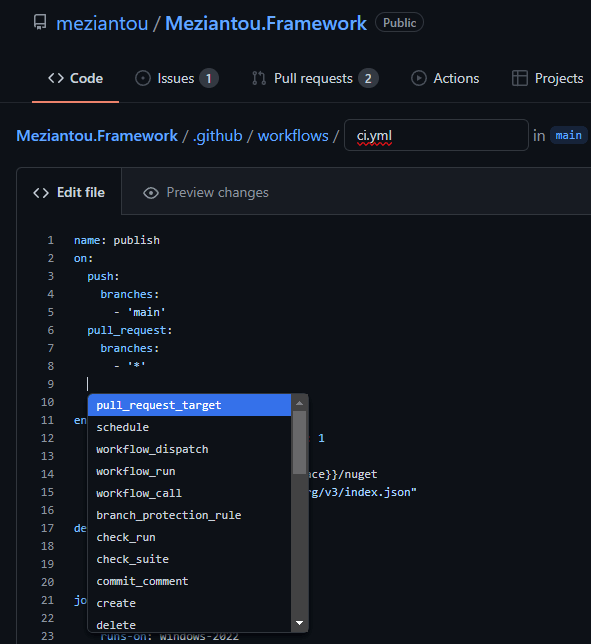
Task: Open the Code tab
Action: point(76,78)
